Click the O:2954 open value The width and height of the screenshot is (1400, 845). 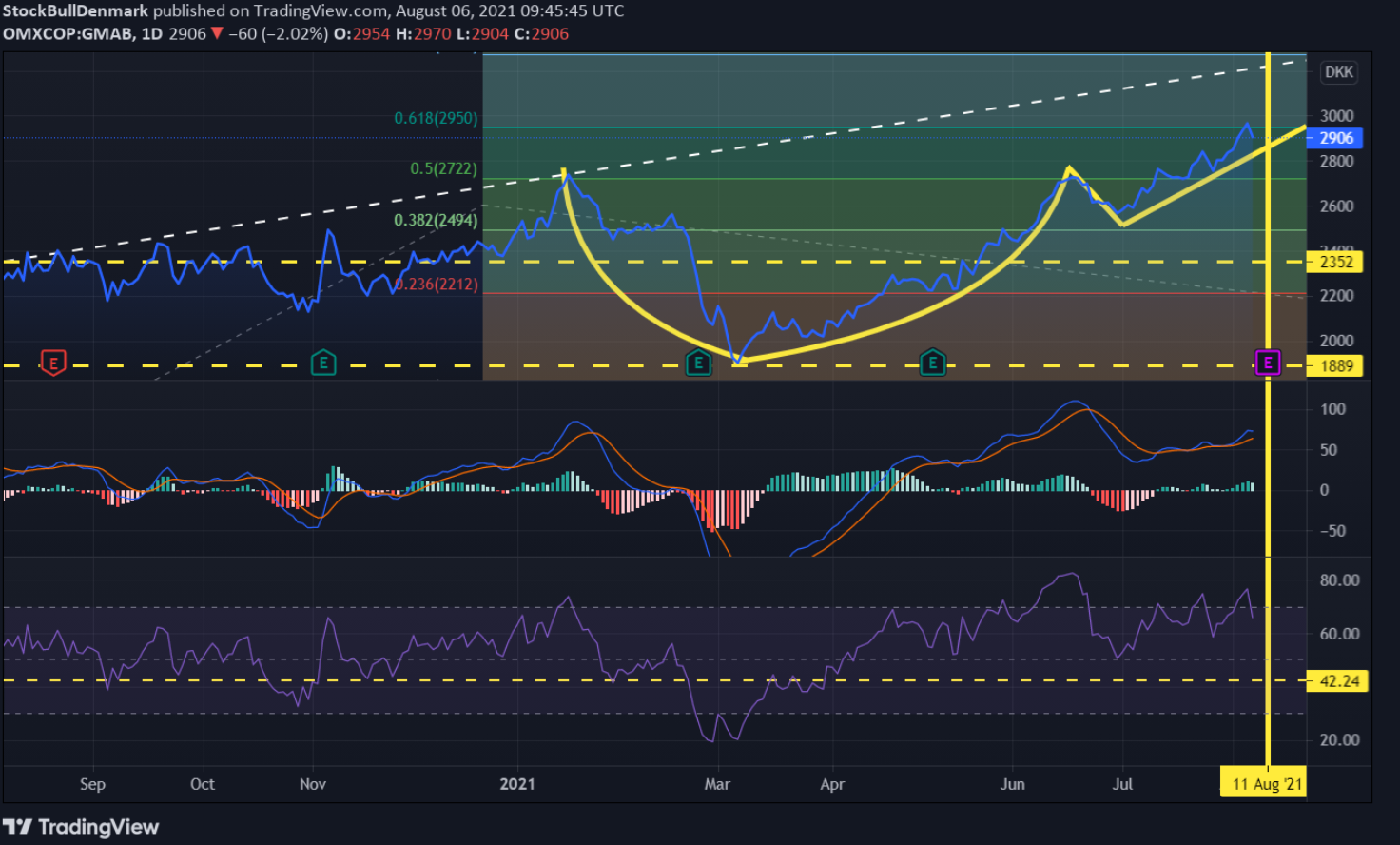pos(361,33)
